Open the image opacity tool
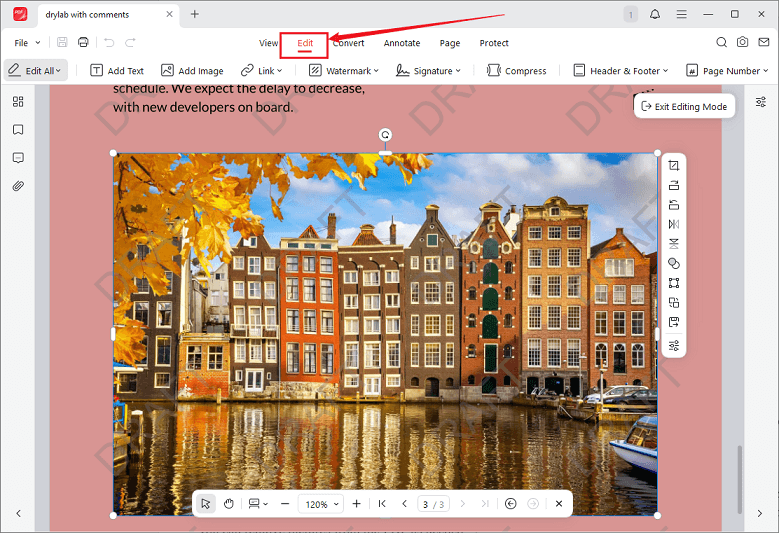Image resolution: width=779 pixels, height=533 pixels. (674, 263)
